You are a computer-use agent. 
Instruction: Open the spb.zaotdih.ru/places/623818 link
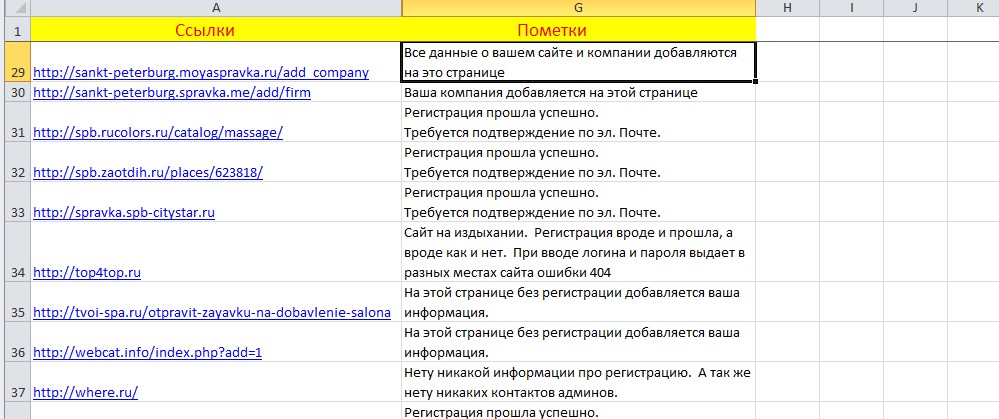(x=148, y=173)
